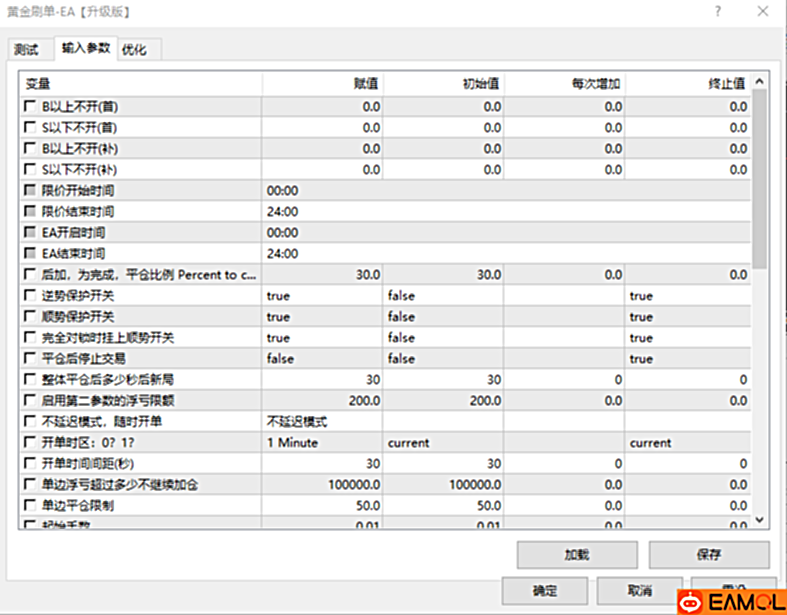787x615 pixels.
Task: Click the help question mark icon
Action: pos(717,12)
